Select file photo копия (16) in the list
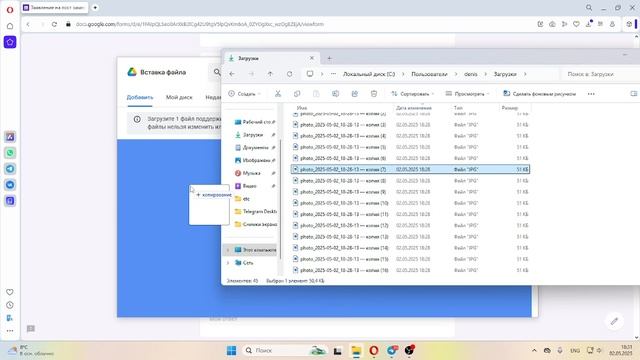This screenshot has height=360, width=640. coord(410,270)
